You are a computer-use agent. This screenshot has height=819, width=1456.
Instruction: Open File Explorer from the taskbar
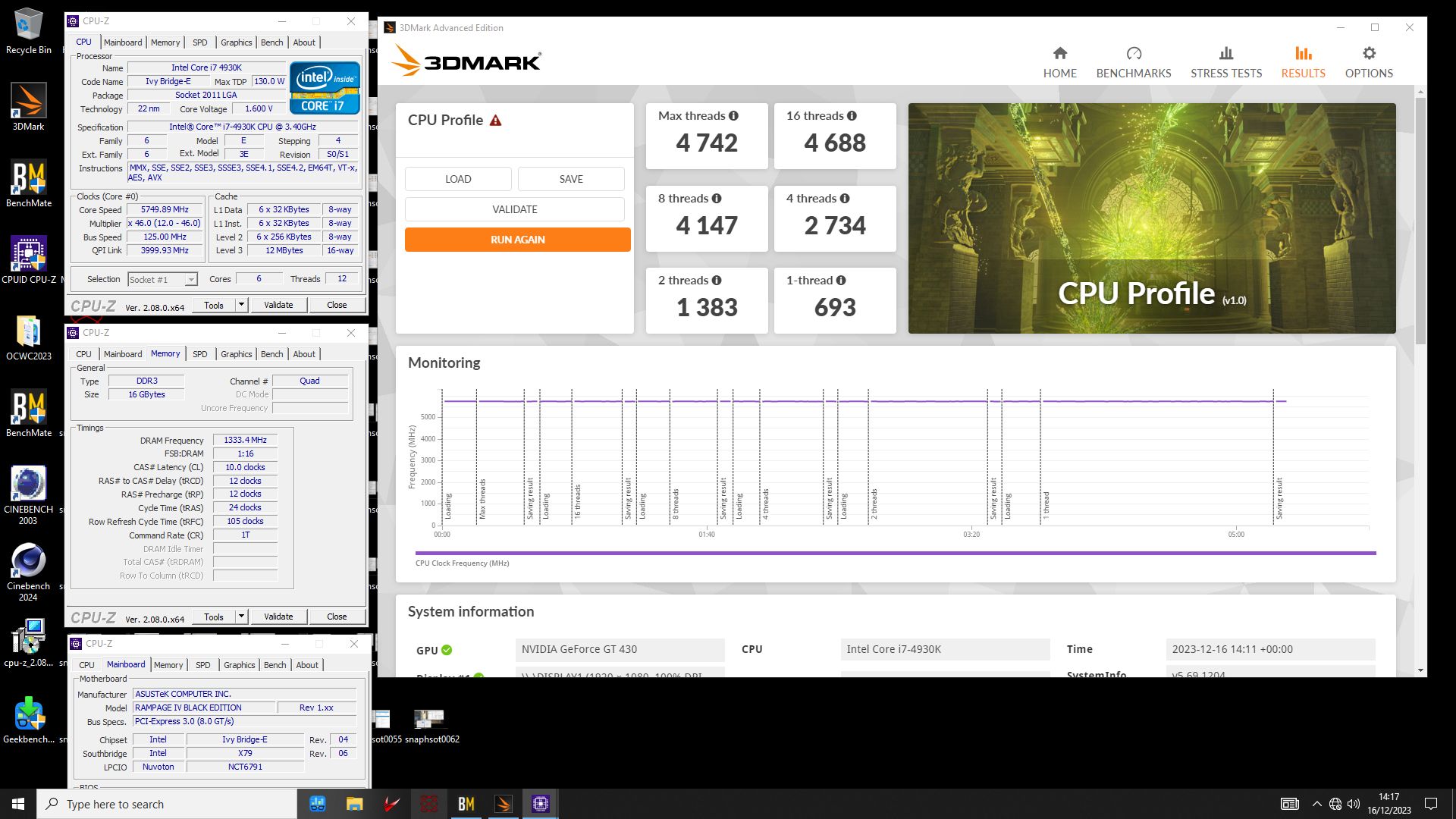(x=354, y=804)
